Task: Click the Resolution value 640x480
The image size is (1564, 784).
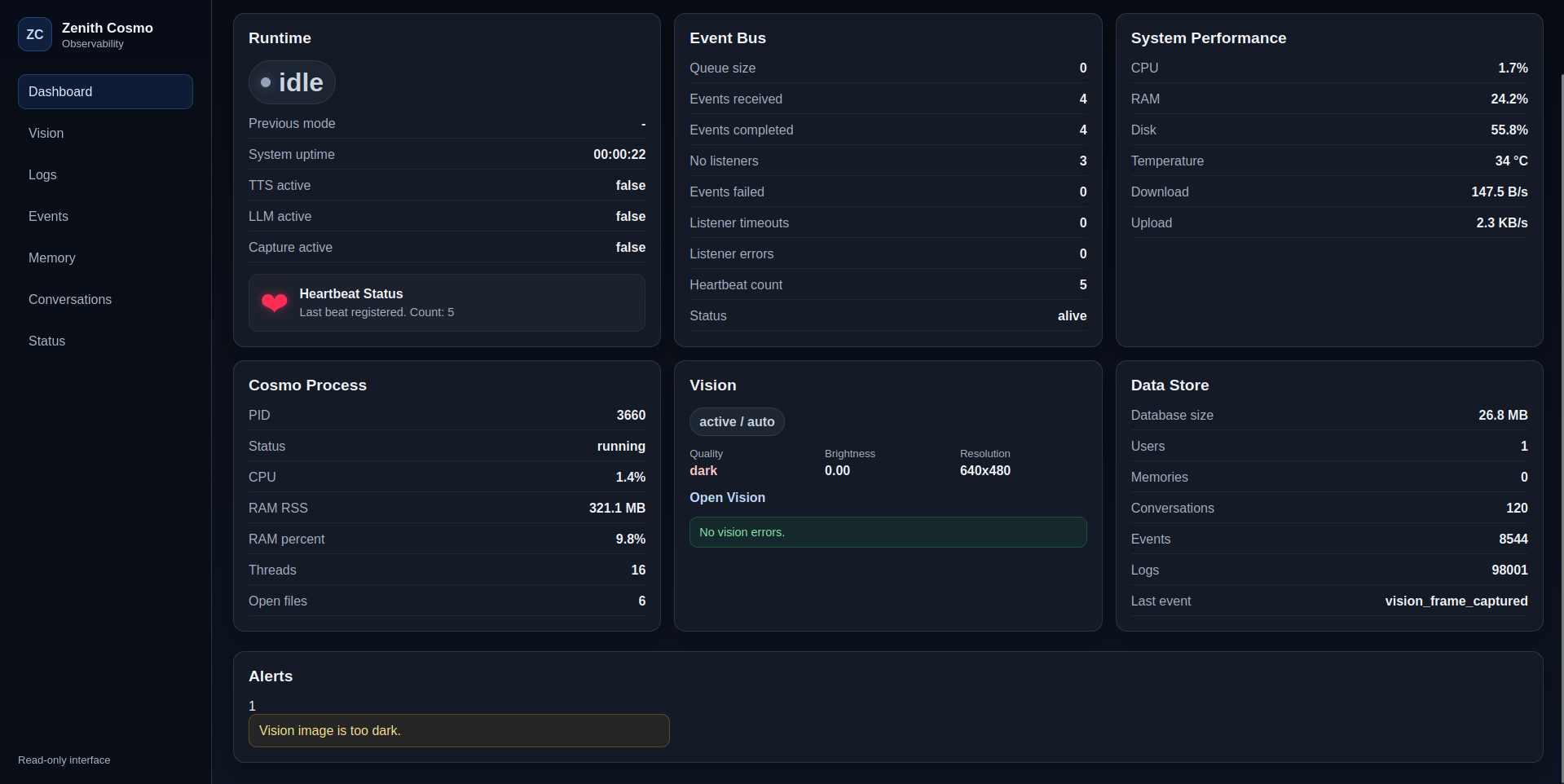Action: [x=985, y=470]
